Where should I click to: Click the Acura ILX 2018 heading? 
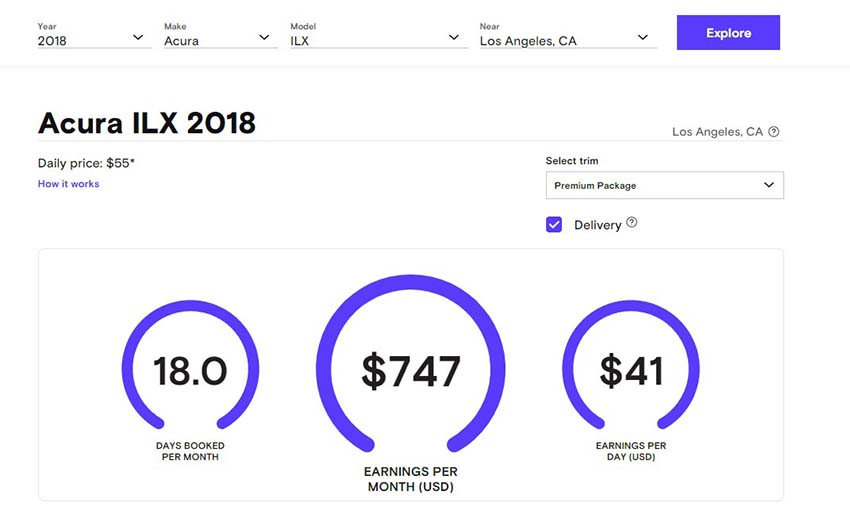click(x=146, y=123)
